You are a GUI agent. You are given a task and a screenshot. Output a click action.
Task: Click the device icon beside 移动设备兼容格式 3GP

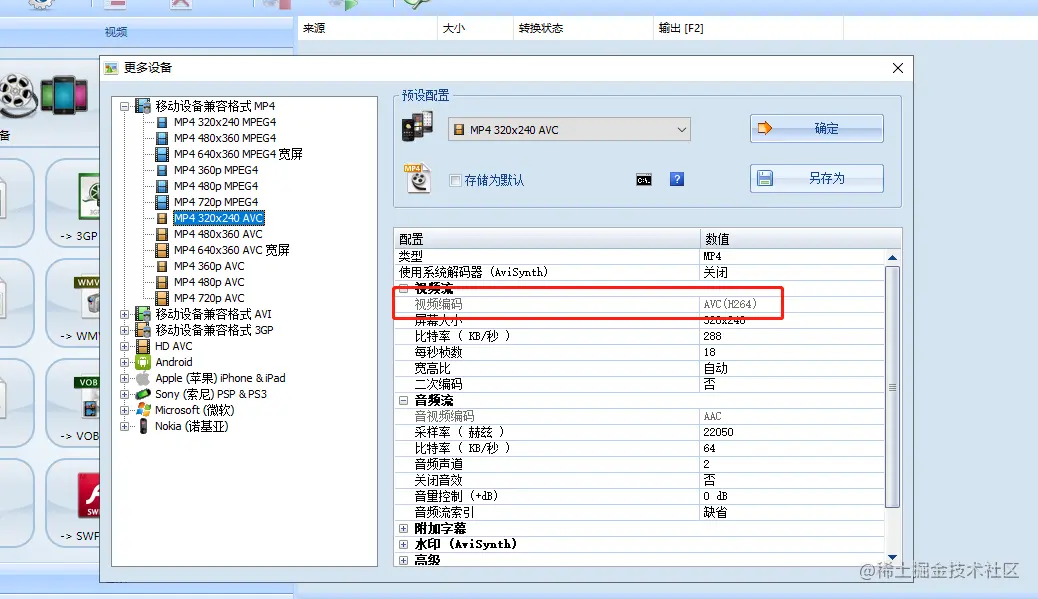[x=143, y=330]
